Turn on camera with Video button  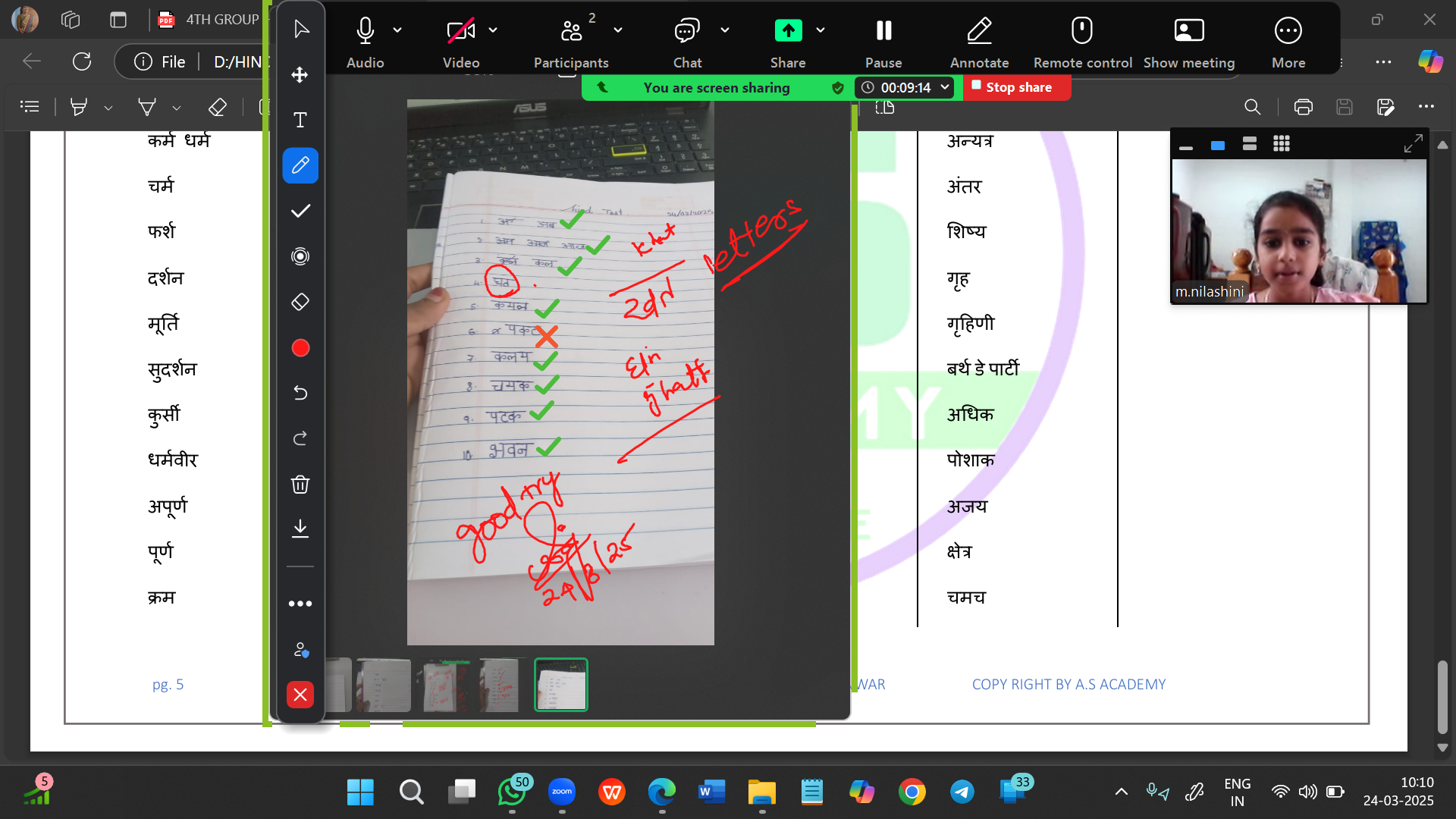460,42
